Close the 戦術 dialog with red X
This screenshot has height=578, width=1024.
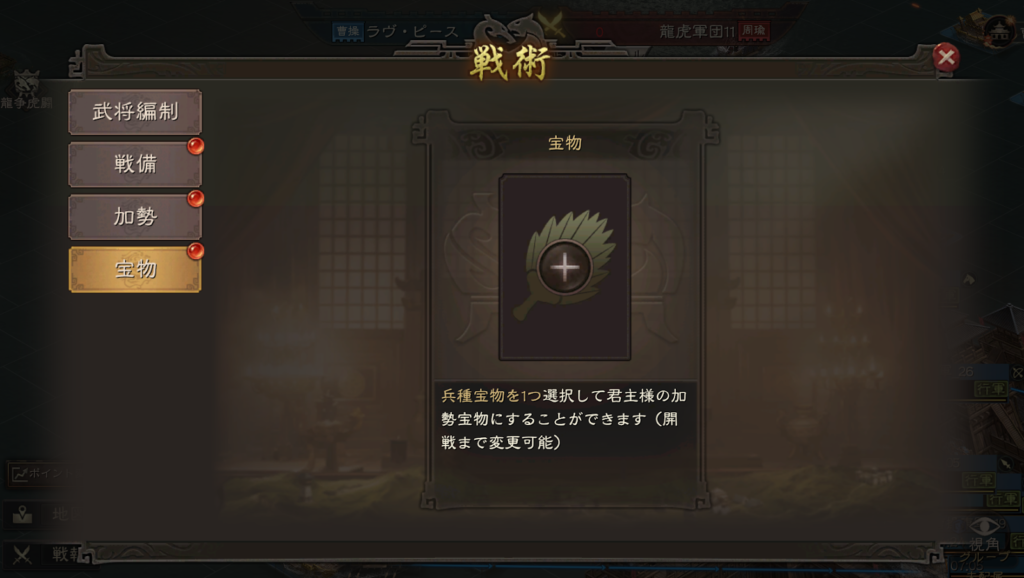tap(946, 57)
